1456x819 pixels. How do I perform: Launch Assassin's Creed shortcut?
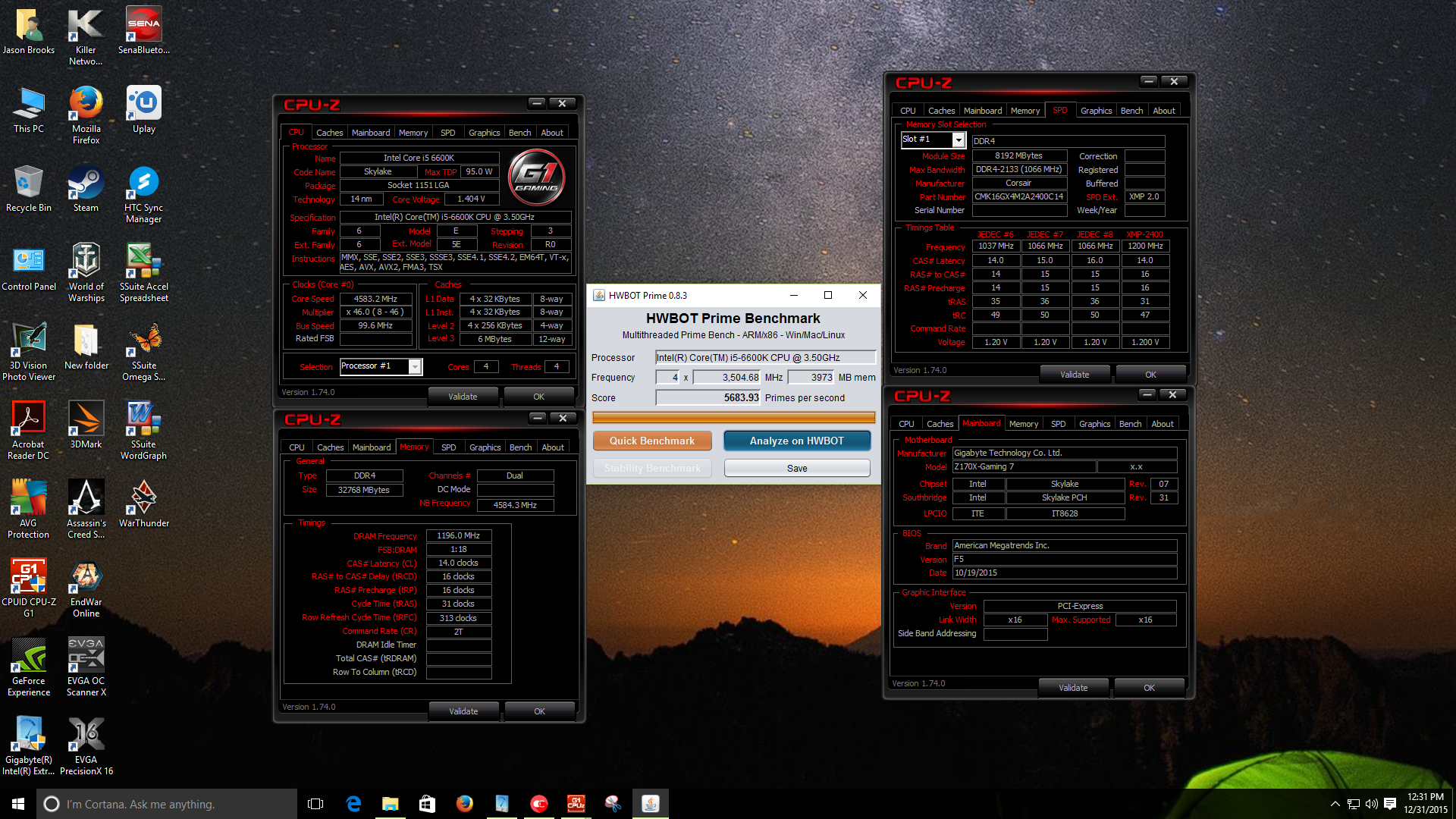86,509
